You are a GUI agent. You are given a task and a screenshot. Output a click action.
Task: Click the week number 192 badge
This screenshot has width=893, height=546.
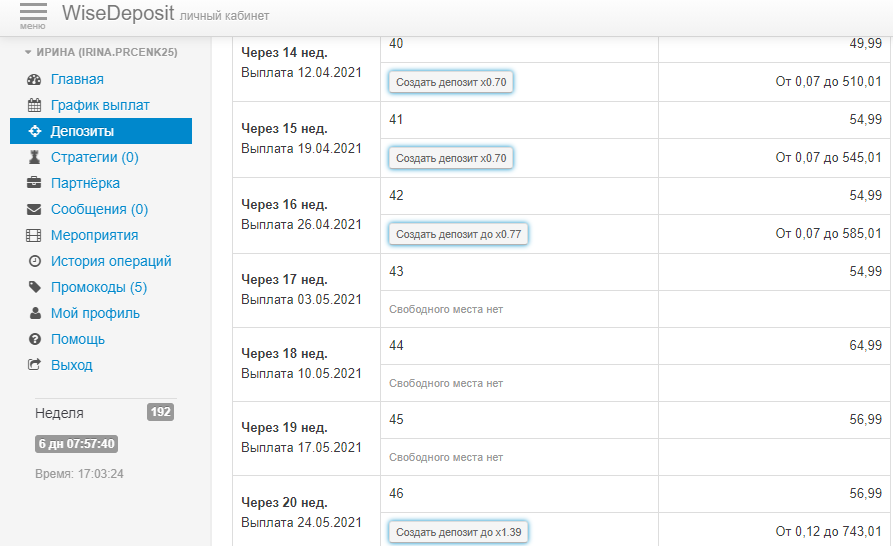[x=160, y=412]
